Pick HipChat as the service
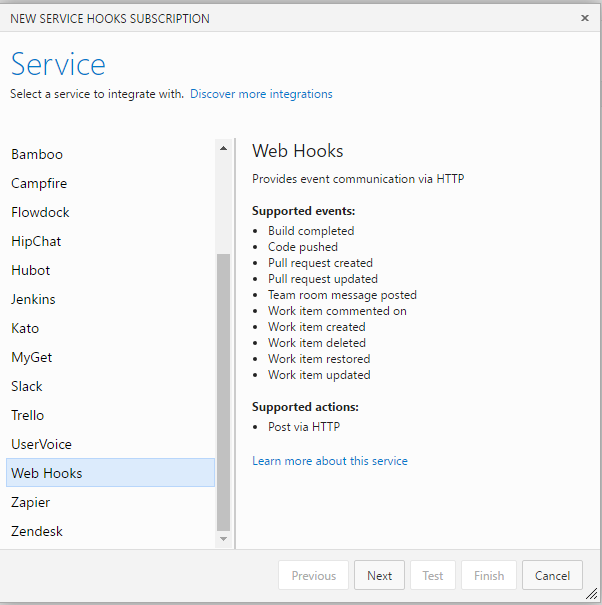Screen dimensions: 602x605 tap(110, 241)
